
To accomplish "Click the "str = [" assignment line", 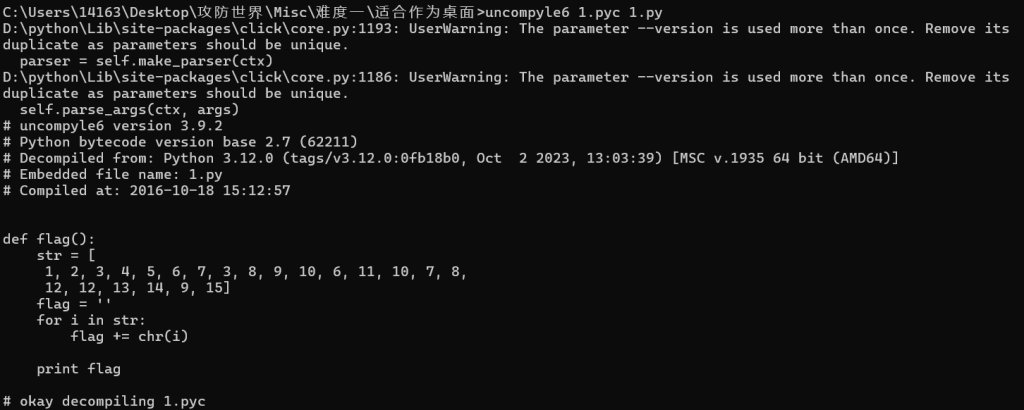I will tap(65, 256).
